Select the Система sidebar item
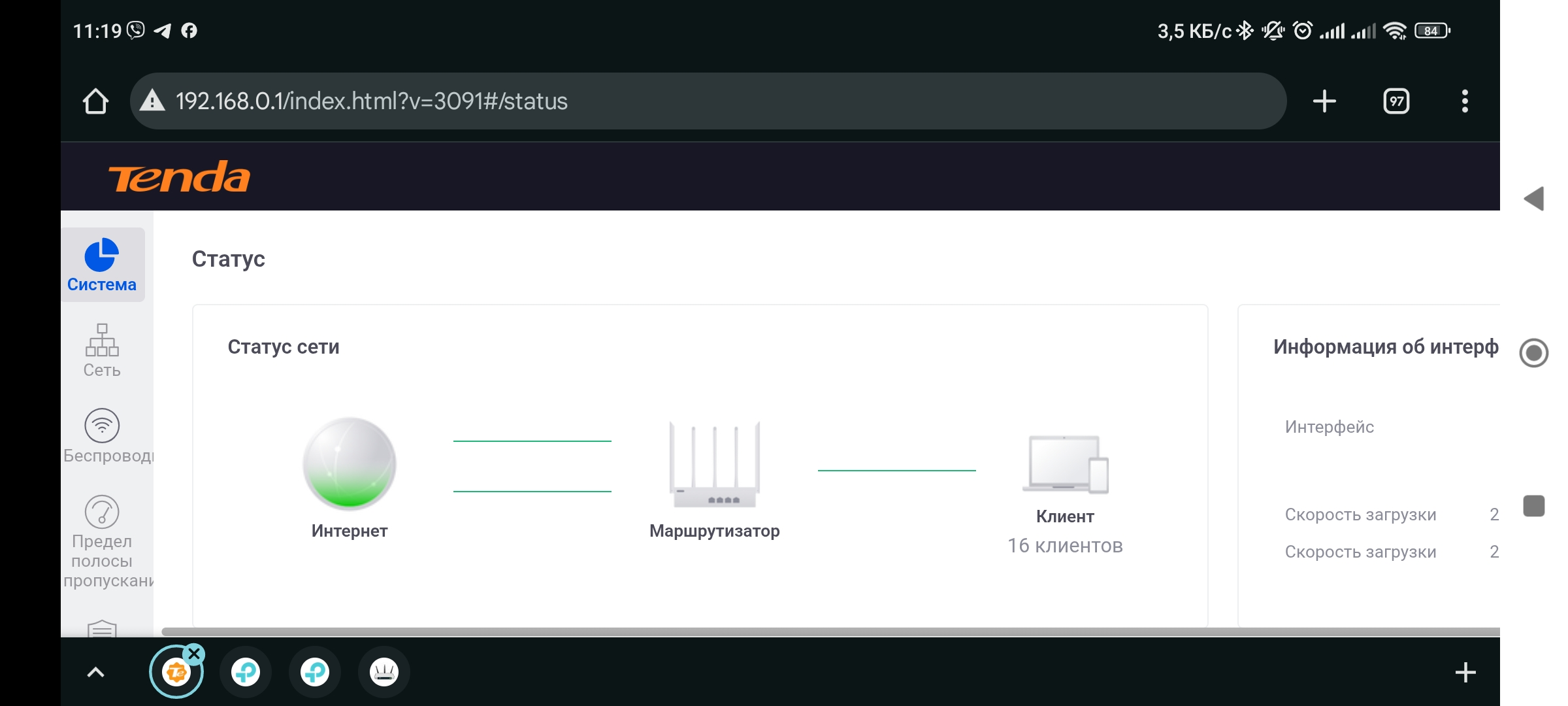 (103, 265)
